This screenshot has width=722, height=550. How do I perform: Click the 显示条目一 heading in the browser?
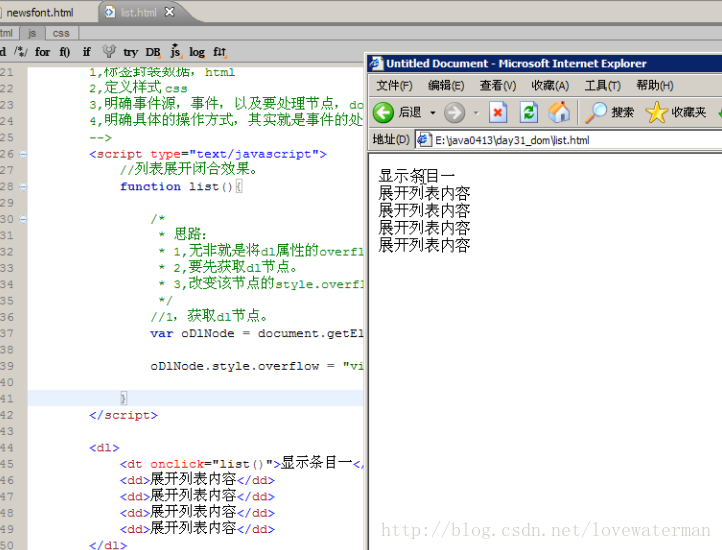click(417, 176)
